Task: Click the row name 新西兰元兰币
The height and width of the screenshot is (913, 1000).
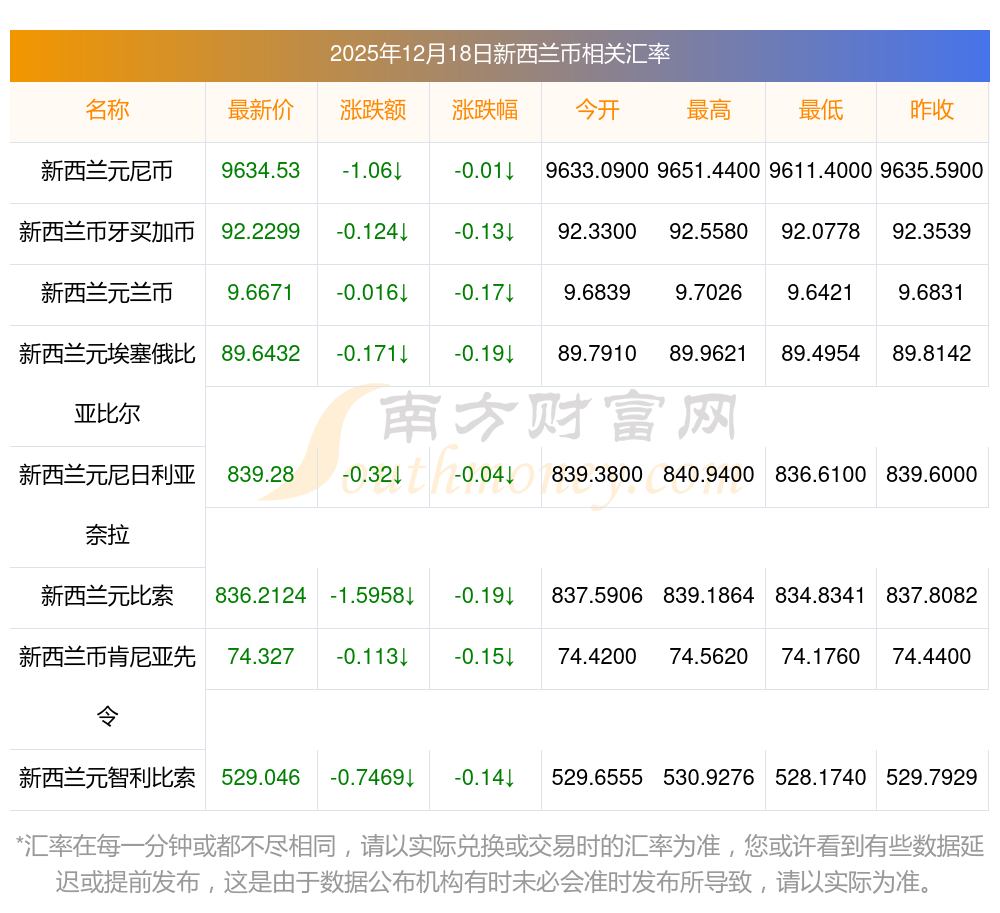Action: point(107,293)
